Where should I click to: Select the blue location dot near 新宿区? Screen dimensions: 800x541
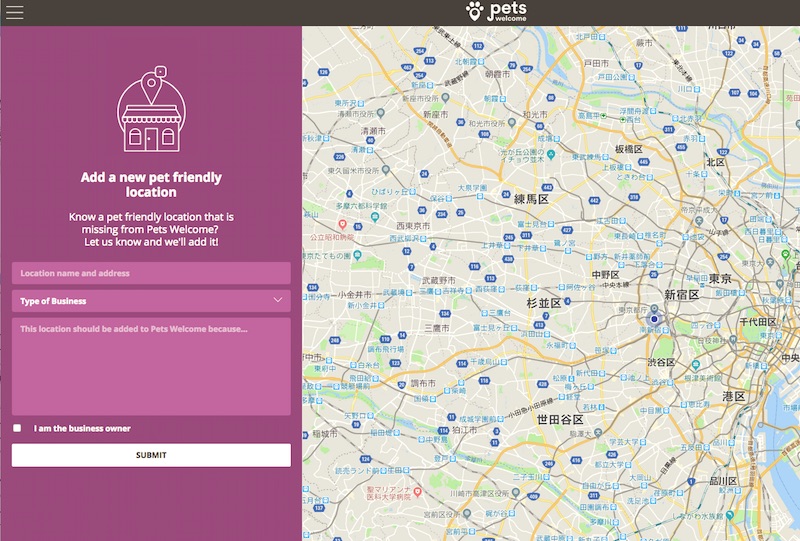(654, 319)
